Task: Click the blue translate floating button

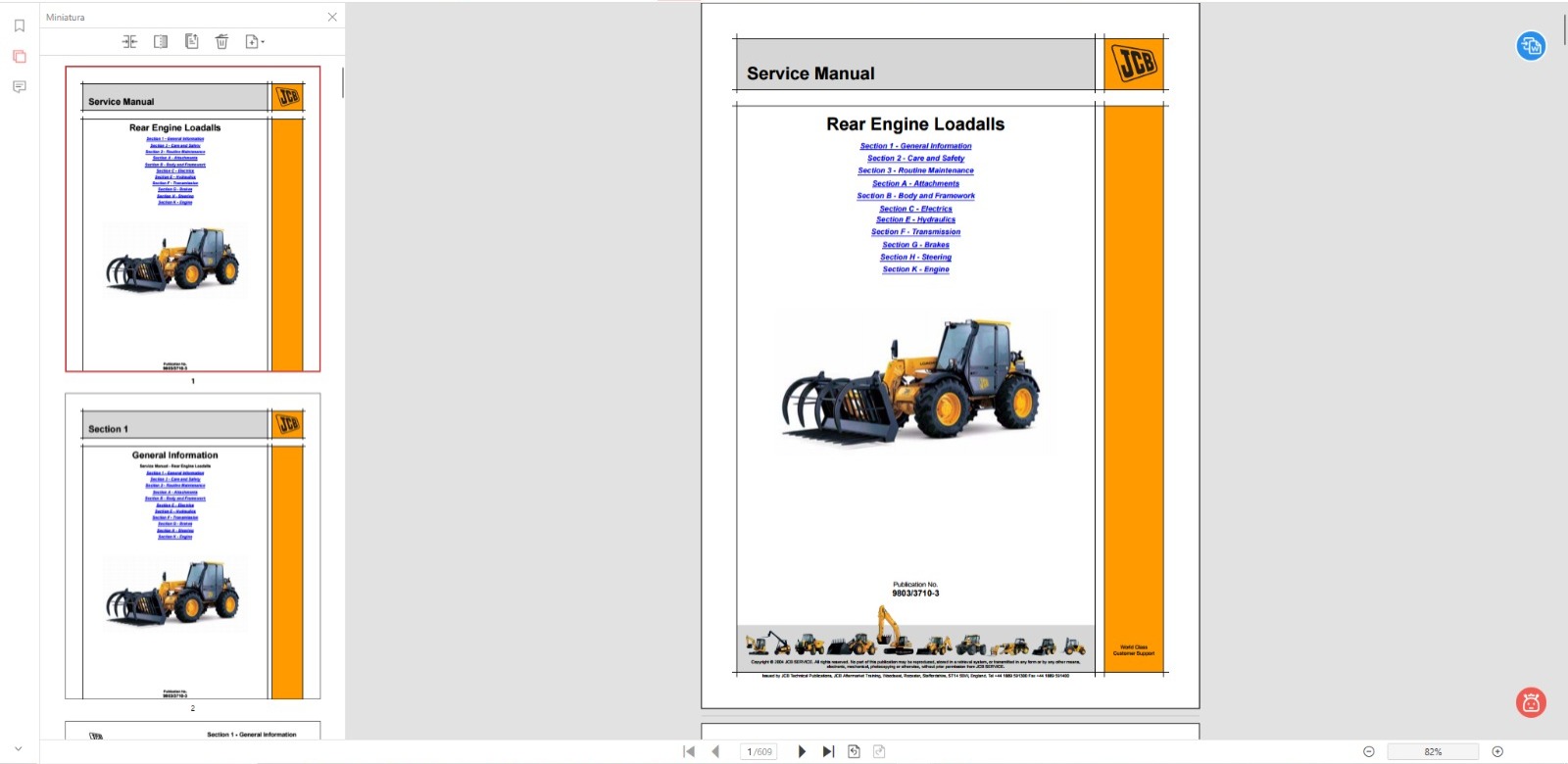Action: (1531, 45)
